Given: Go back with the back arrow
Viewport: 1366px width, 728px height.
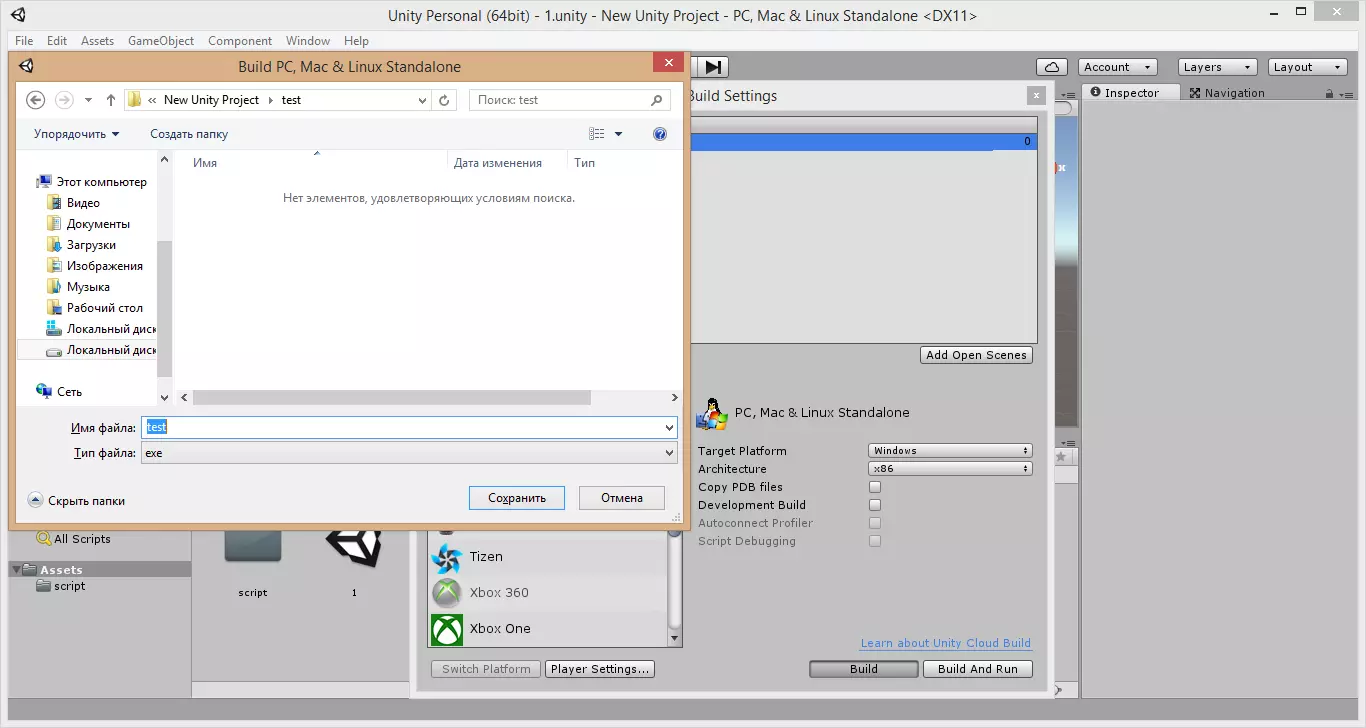Looking at the screenshot, I should pos(35,100).
